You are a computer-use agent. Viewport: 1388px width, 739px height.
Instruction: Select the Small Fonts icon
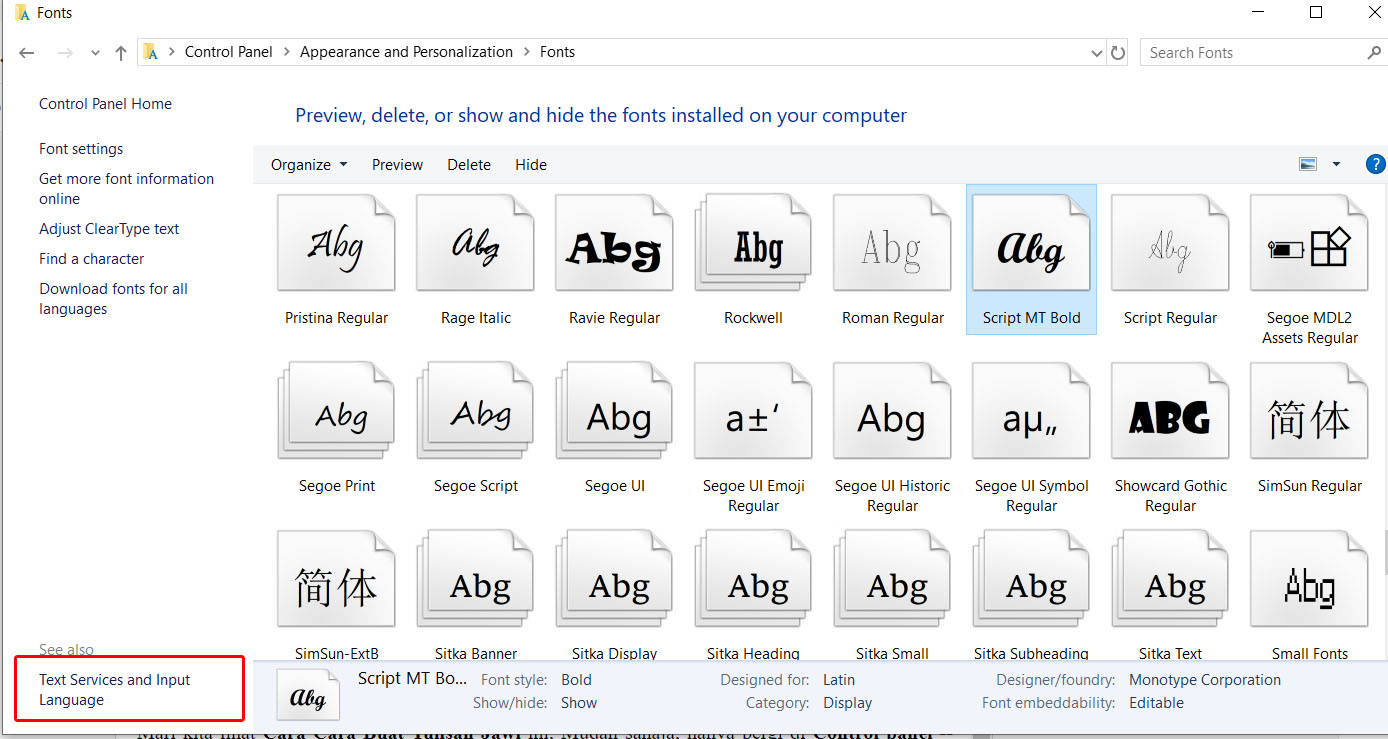click(x=1309, y=579)
